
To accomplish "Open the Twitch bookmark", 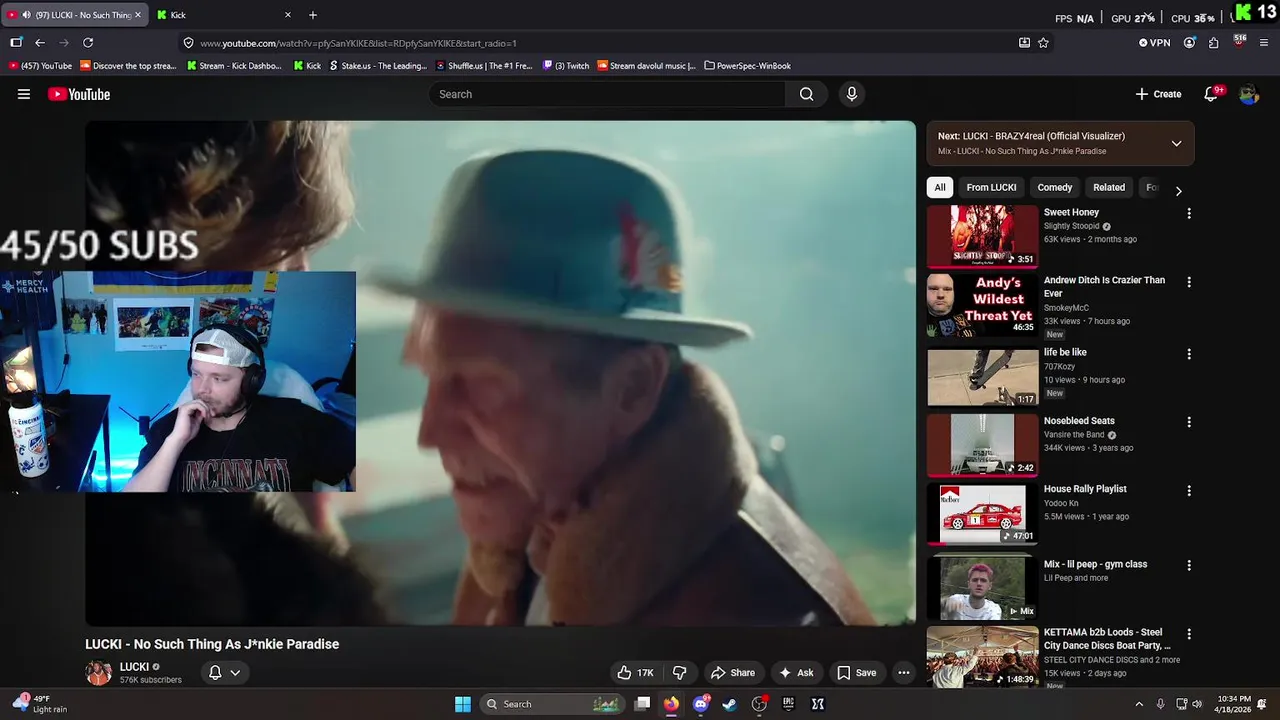I will point(566,66).
